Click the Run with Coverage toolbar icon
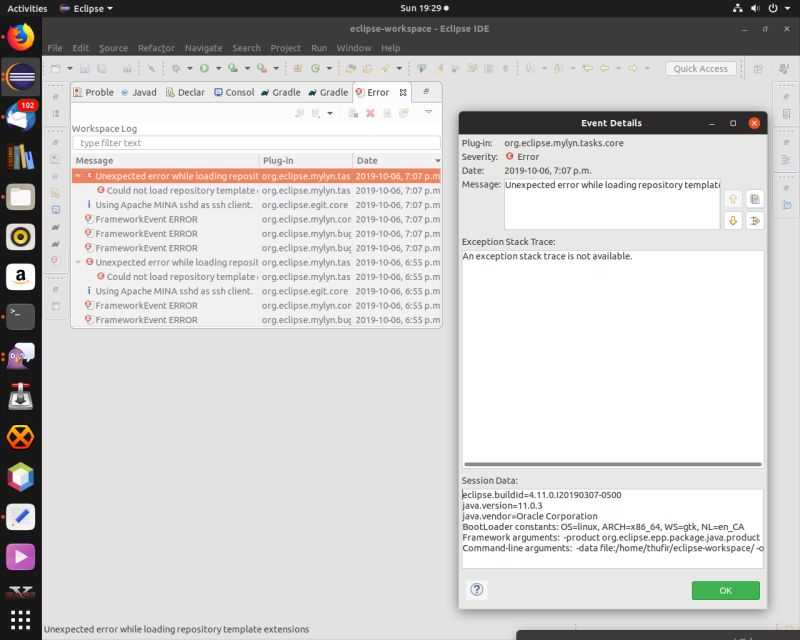 [233, 68]
